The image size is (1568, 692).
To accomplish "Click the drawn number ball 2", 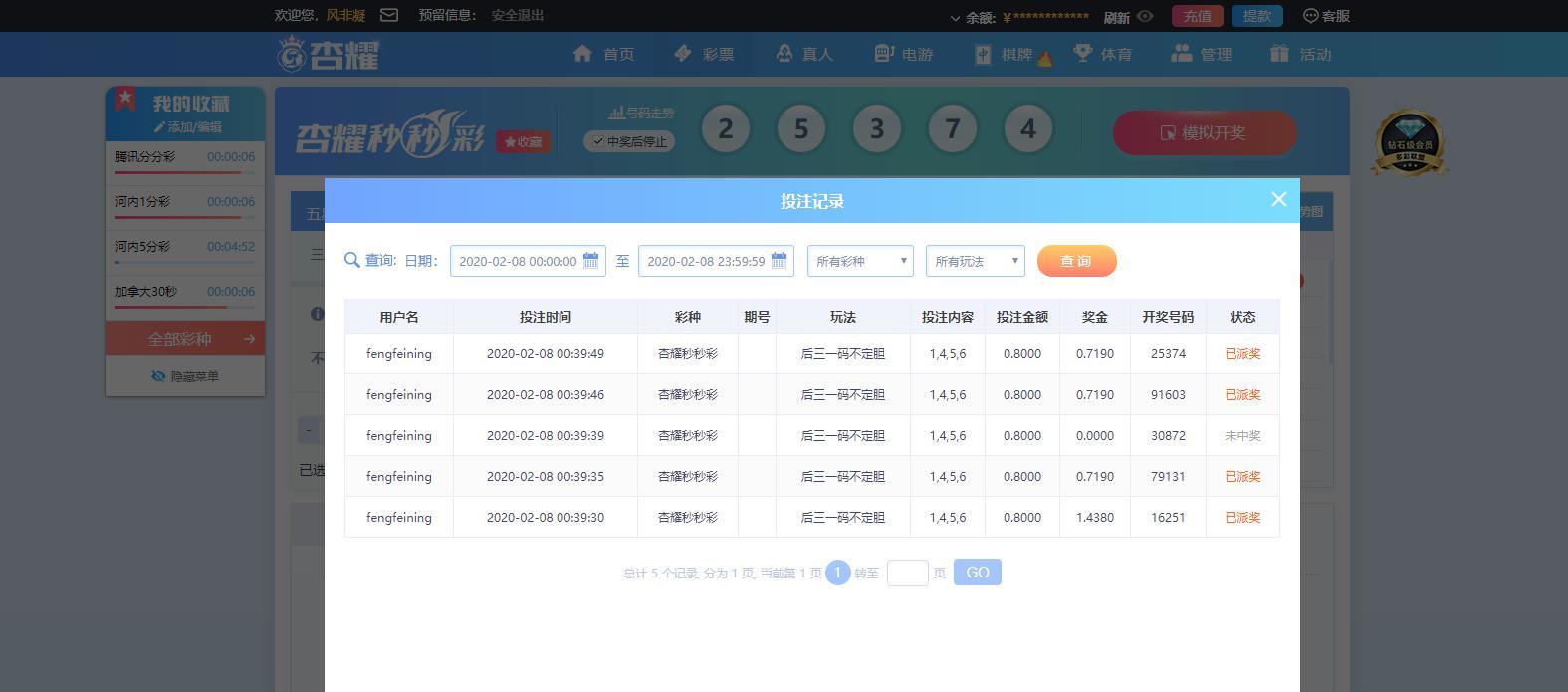I will [x=726, y=129].
